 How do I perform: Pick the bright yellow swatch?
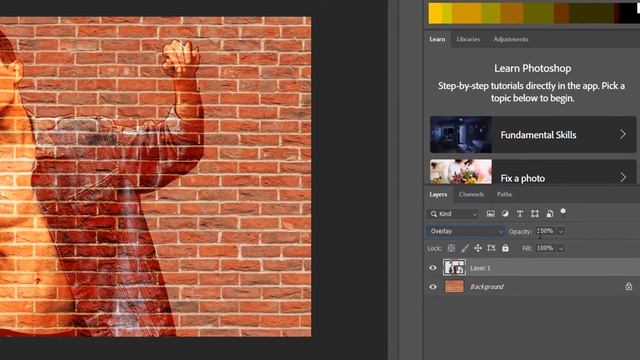click(x=435, y=13)
